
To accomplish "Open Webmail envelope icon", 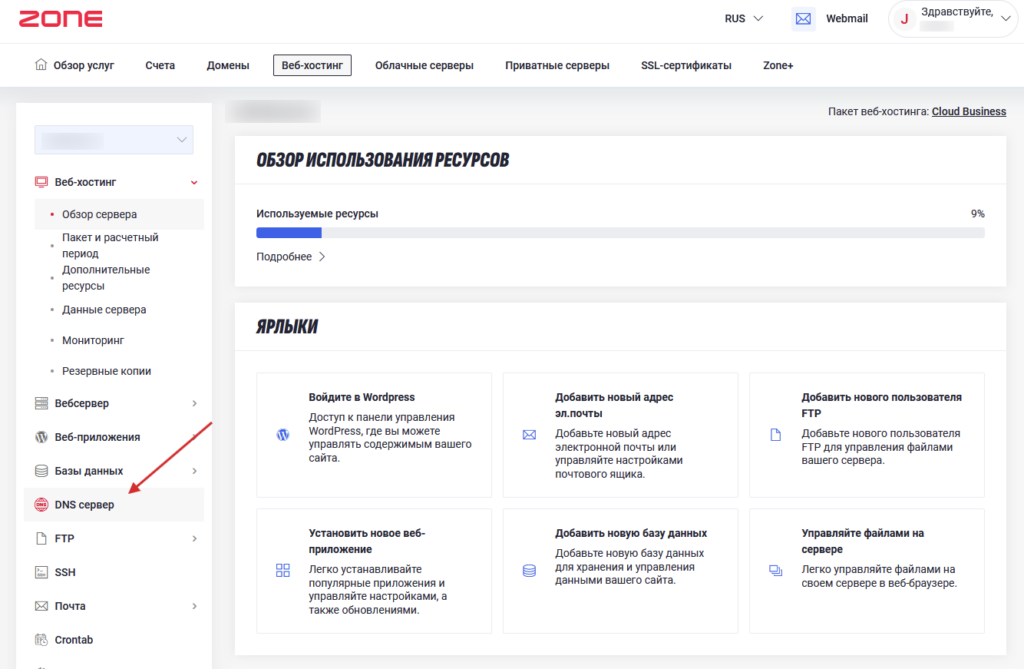I will 803,18.
